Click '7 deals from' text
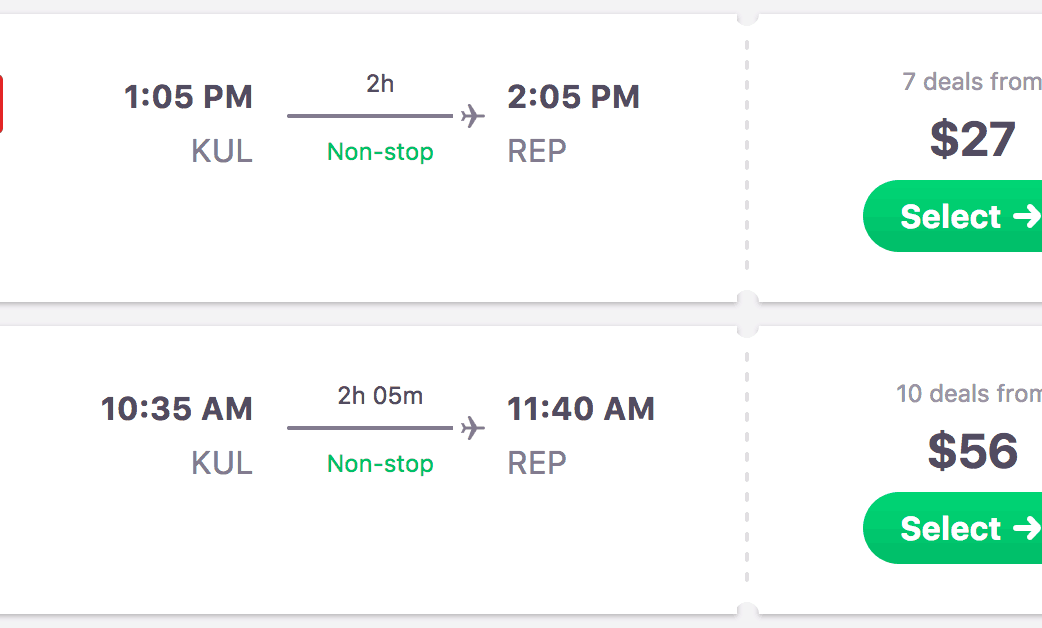The image size is (1042, 628). [970, 82]
